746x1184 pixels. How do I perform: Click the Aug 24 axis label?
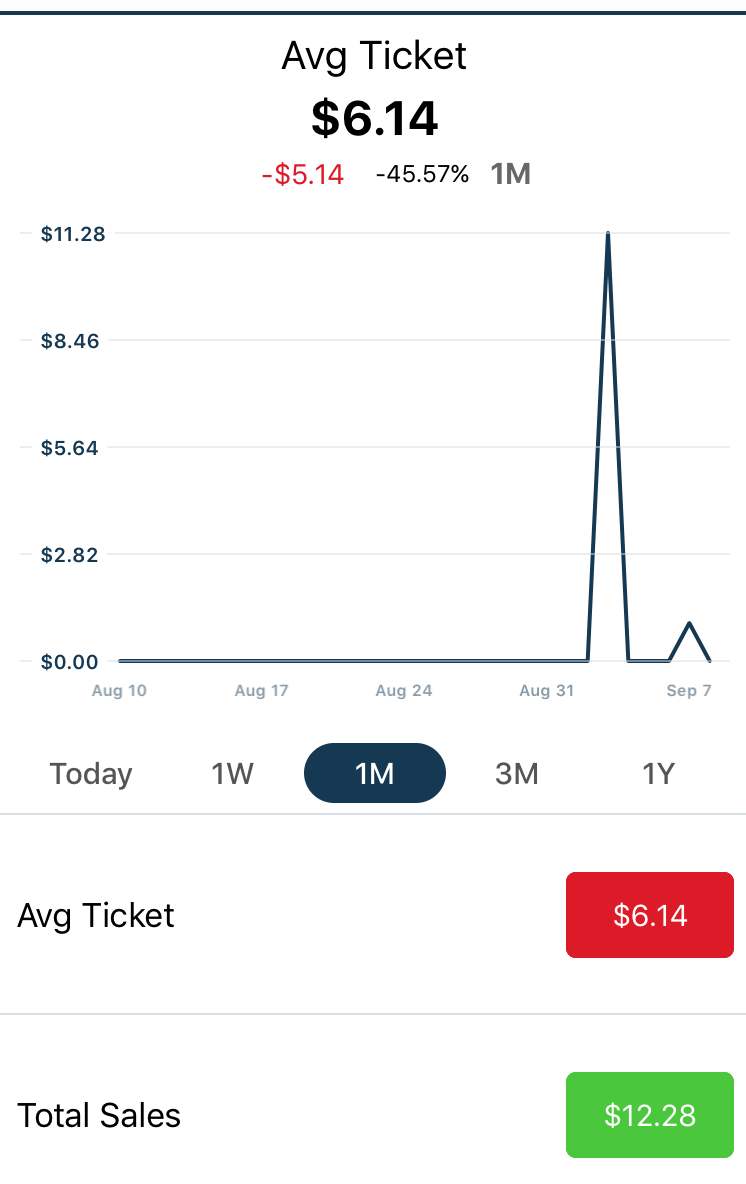click(403, 690)
